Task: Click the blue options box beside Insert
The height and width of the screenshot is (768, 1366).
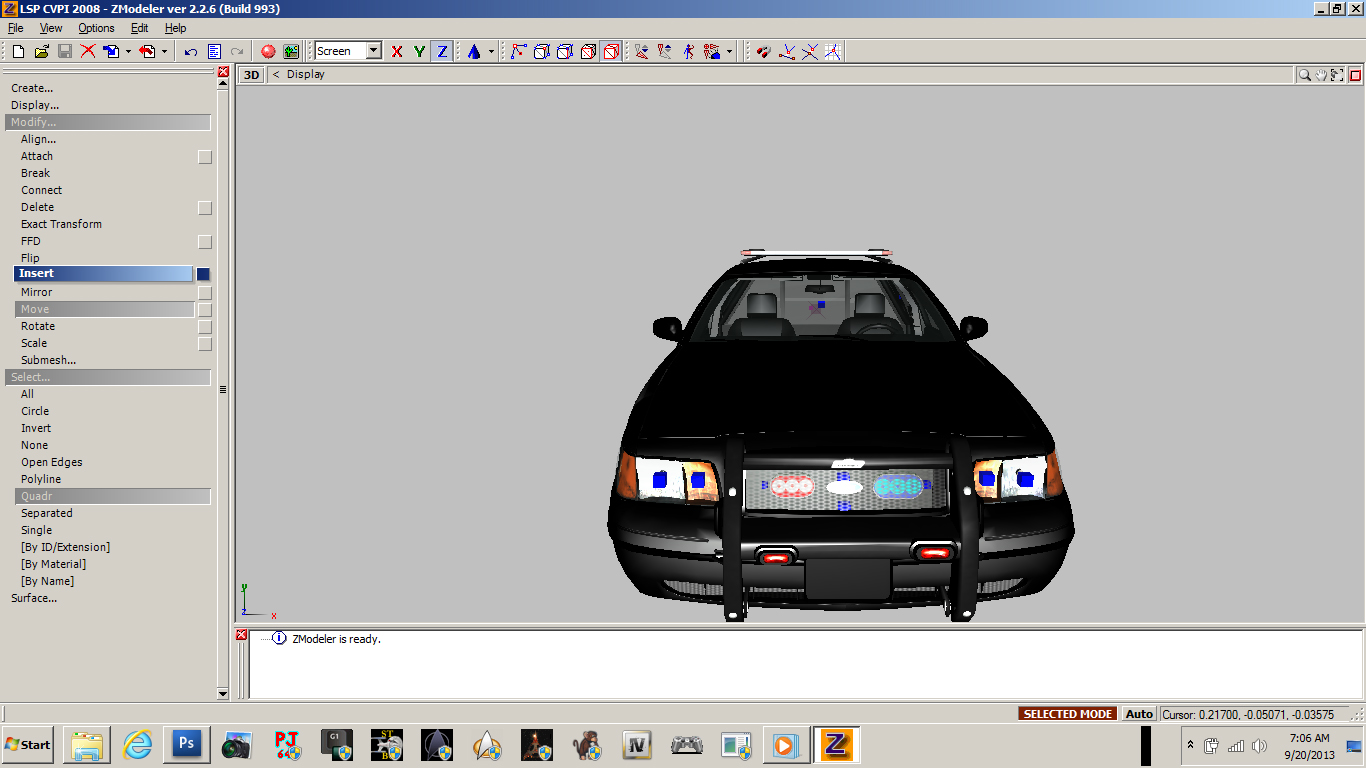Action: (x=204, y=274)
